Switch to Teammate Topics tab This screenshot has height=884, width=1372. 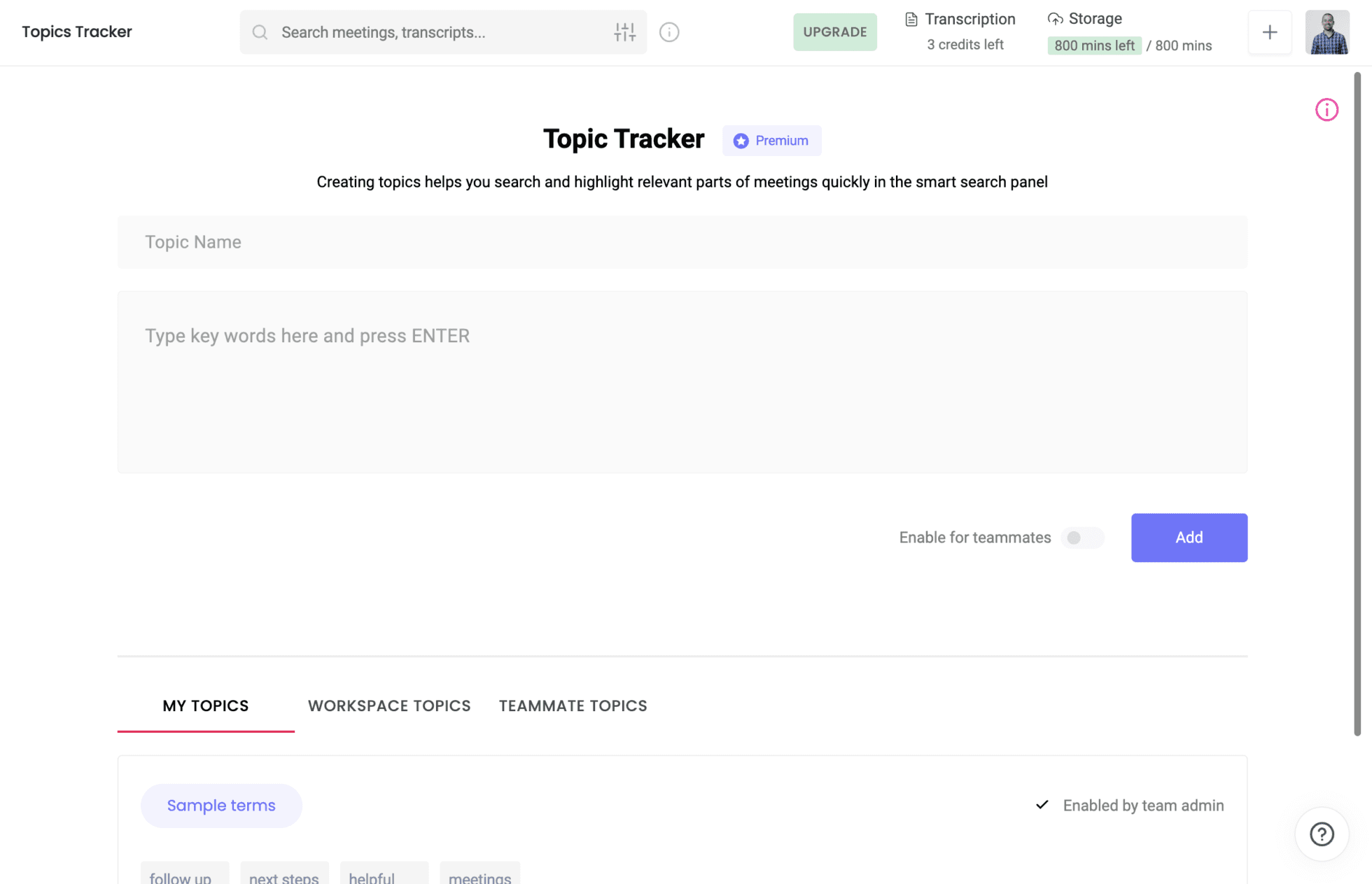(573, 706)
